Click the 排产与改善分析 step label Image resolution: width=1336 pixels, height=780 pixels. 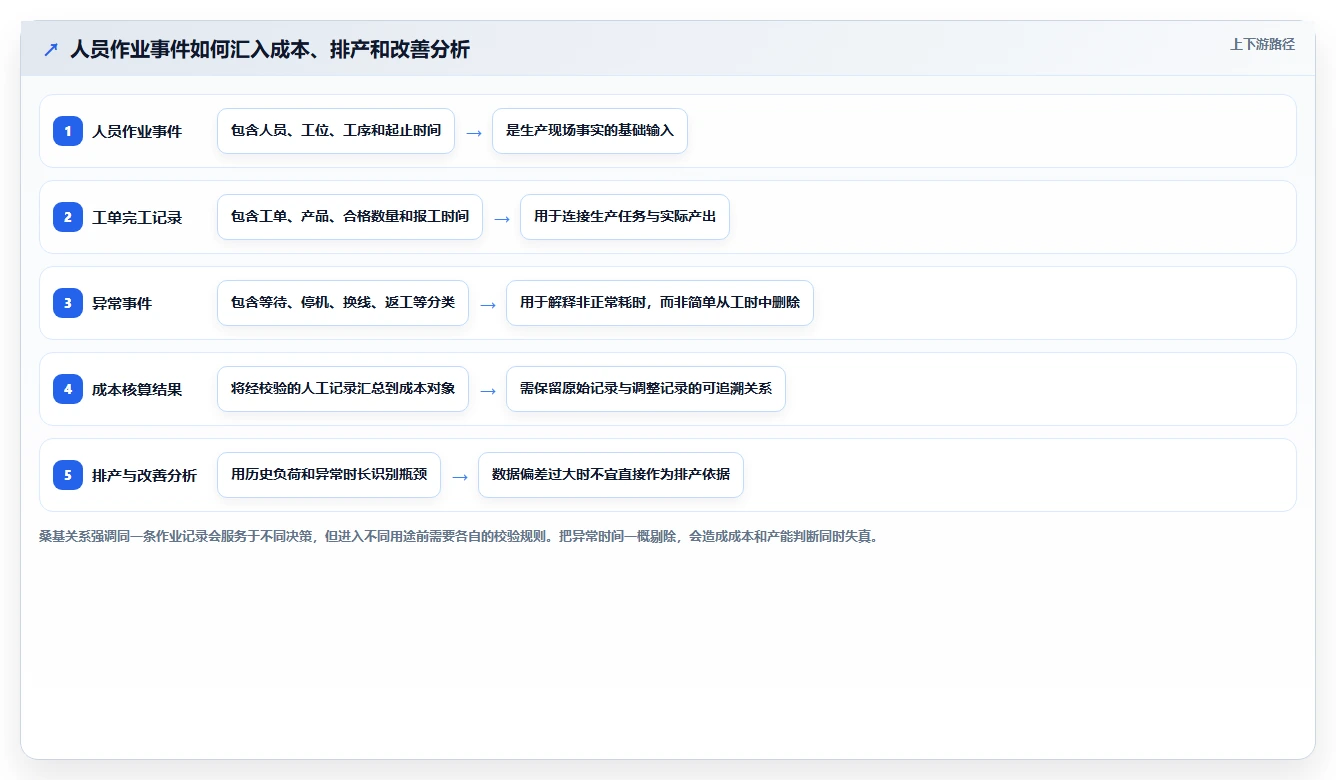(x=144, y=475)
